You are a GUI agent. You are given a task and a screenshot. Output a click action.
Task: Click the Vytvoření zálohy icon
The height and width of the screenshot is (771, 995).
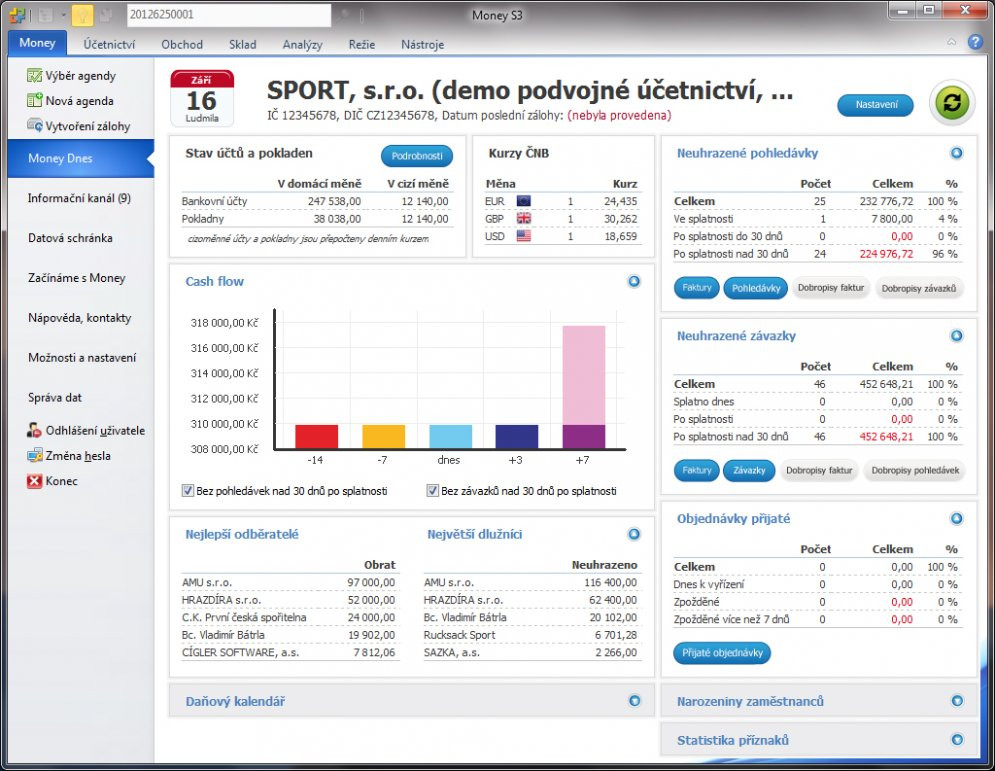[34, 125]
